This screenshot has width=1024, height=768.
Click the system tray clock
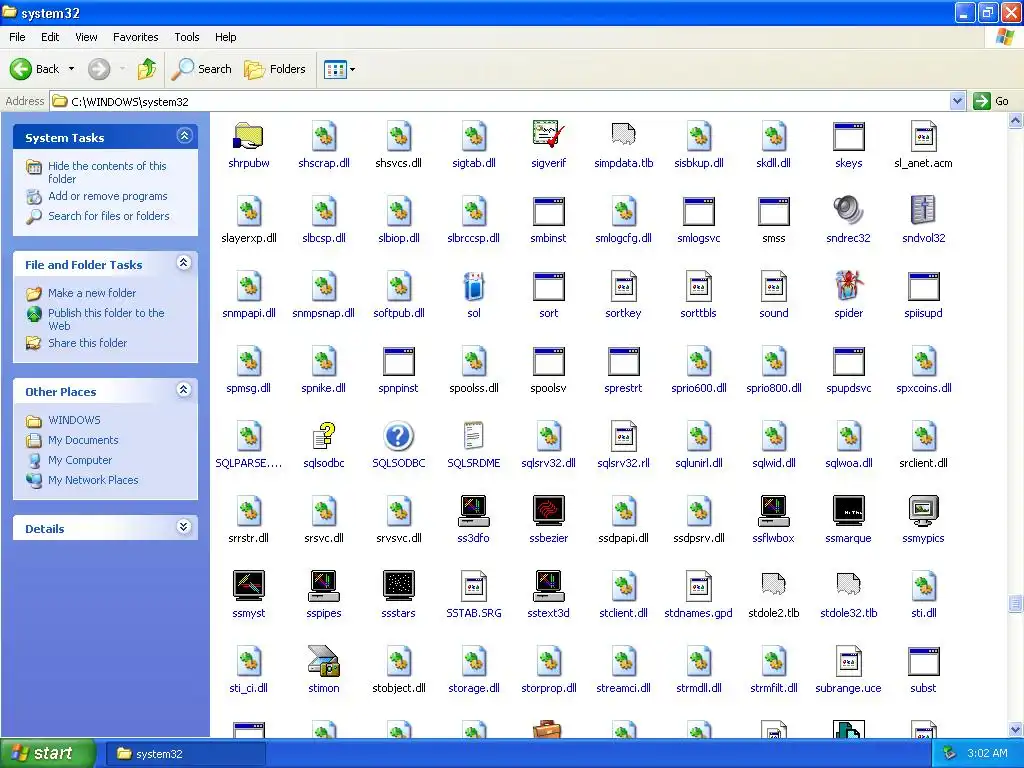pyautogui.click(x=987, y=753)
